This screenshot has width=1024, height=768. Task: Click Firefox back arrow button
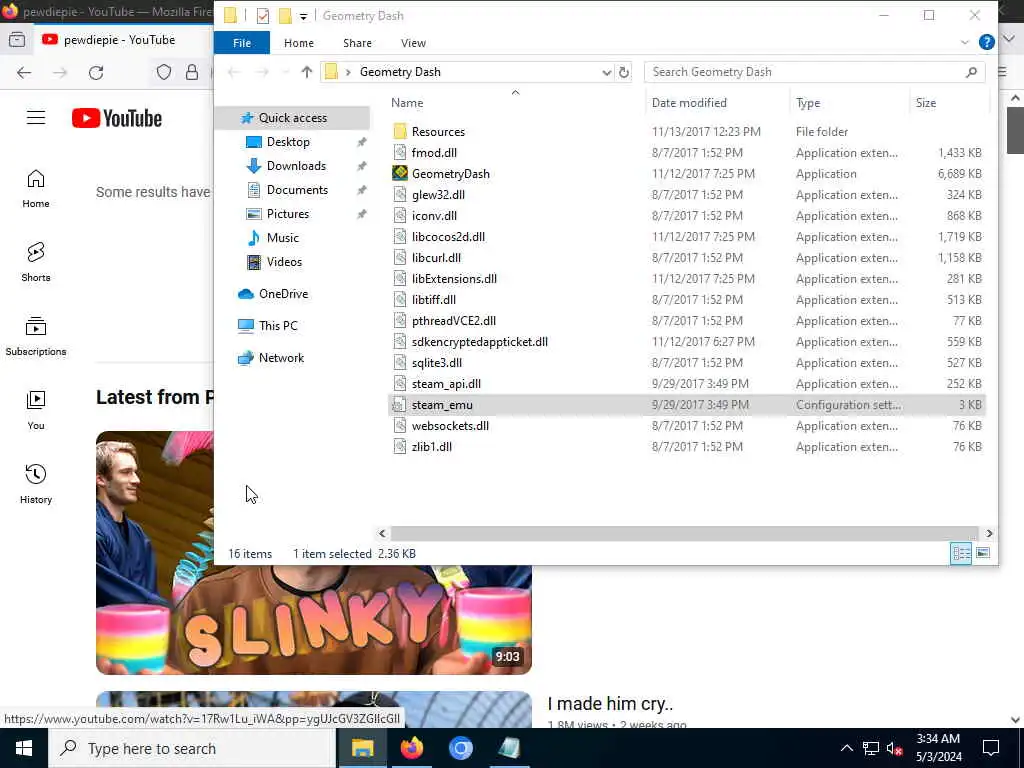(24, 72)
